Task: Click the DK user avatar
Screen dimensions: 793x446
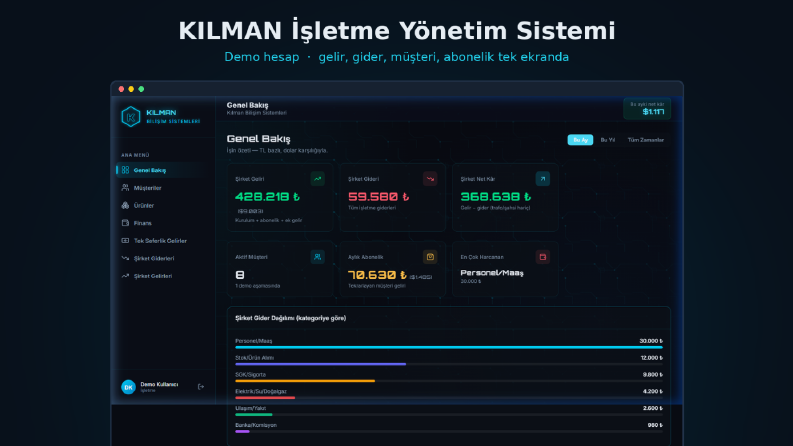Action: 128,387
